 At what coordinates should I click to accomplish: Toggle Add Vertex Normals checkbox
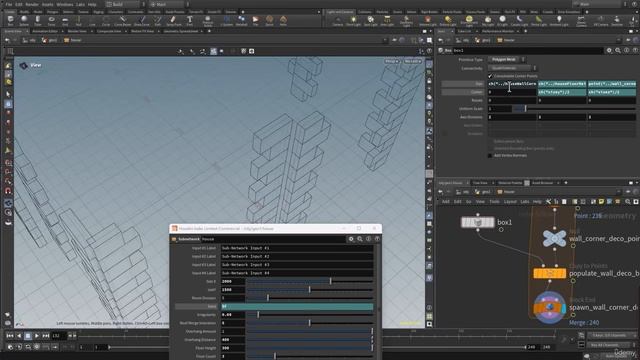(490, 156)
